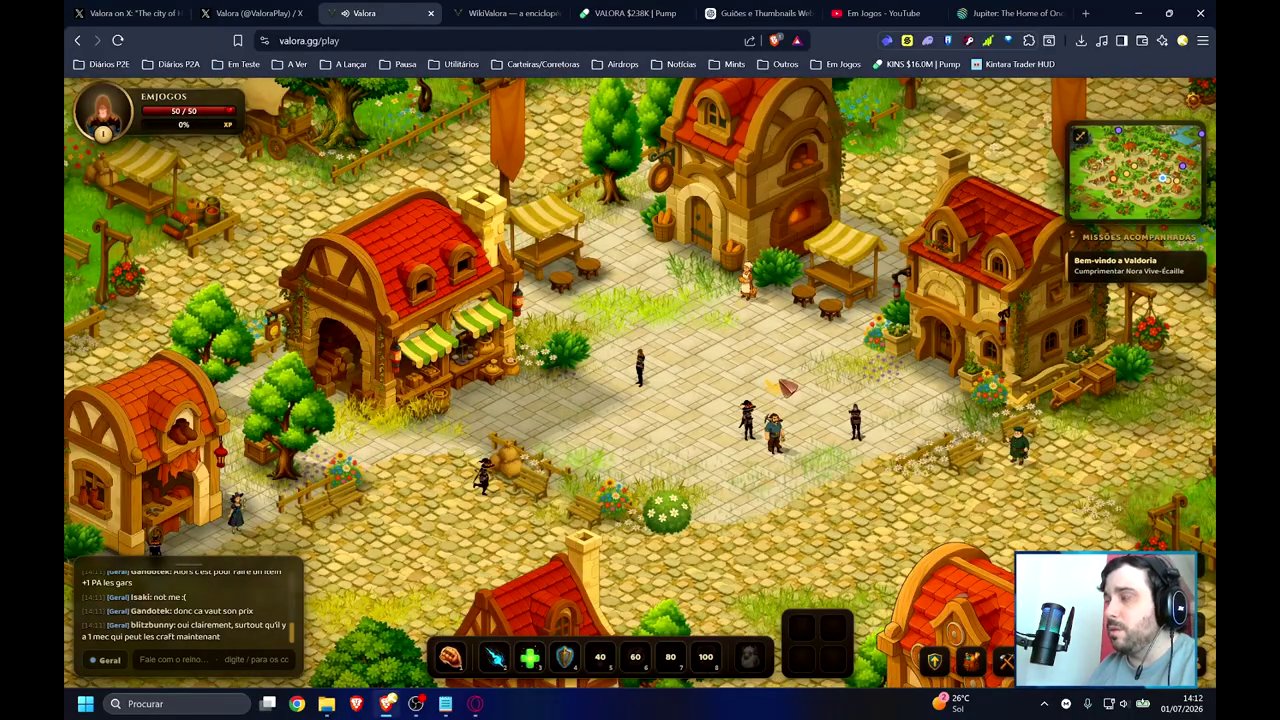Click the Procurar taskbar search box

point(177,704)
